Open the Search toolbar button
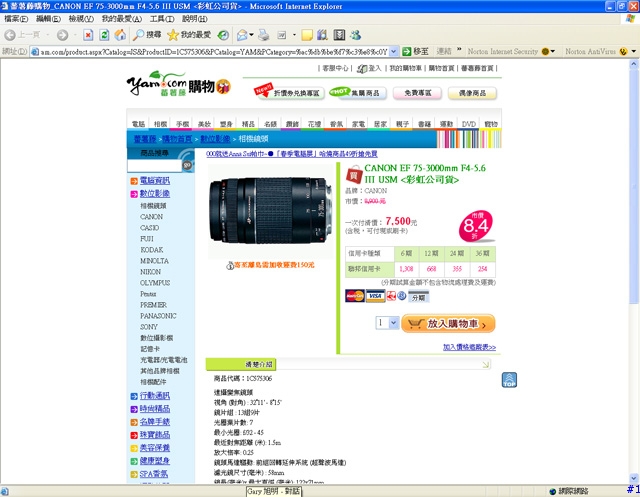Image resolution: width=640 pixels, height=497 pixels. point(147,35)
